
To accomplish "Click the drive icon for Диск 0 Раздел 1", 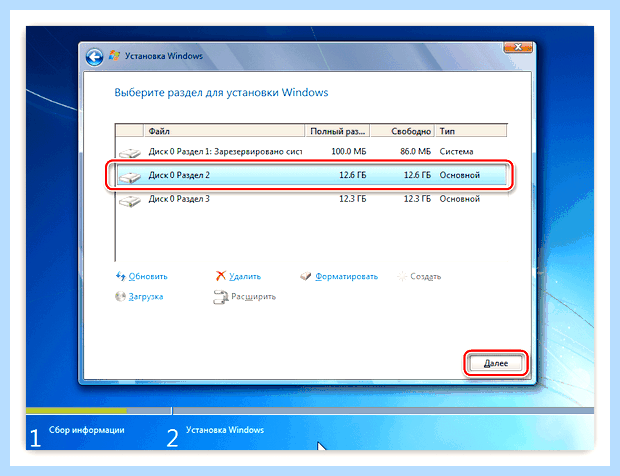I will (x=130, y=153).
